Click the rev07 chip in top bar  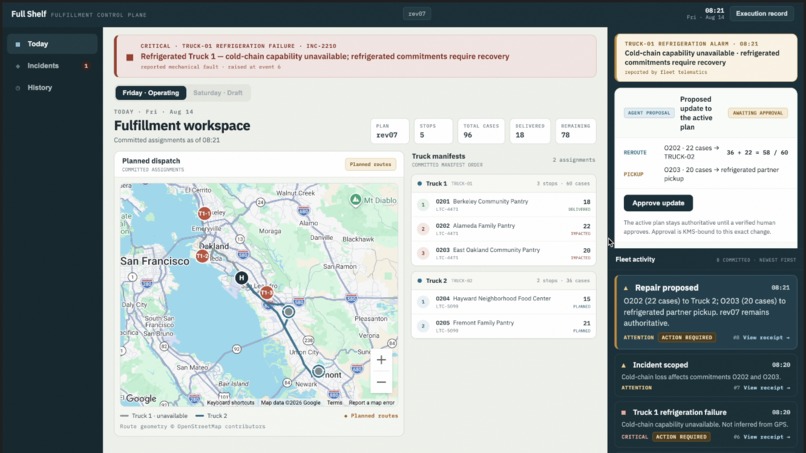[x=417, y=14]
